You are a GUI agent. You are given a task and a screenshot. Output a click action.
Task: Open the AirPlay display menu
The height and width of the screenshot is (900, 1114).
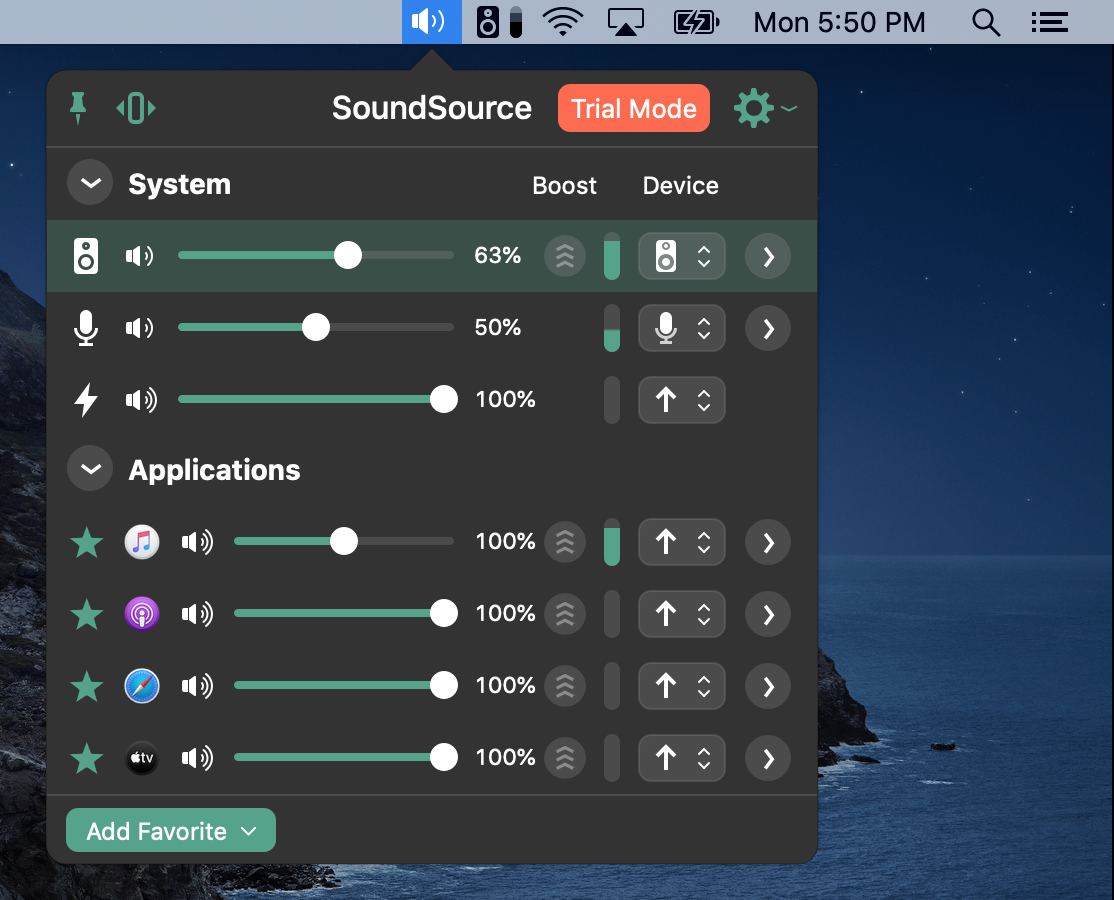[626, 22]
